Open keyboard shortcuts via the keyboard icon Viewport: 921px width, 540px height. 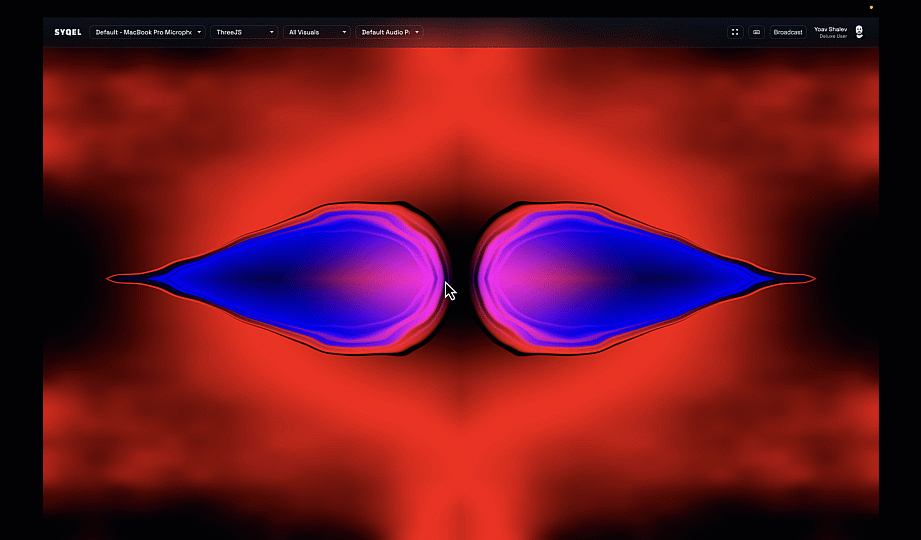coord(757,32)
